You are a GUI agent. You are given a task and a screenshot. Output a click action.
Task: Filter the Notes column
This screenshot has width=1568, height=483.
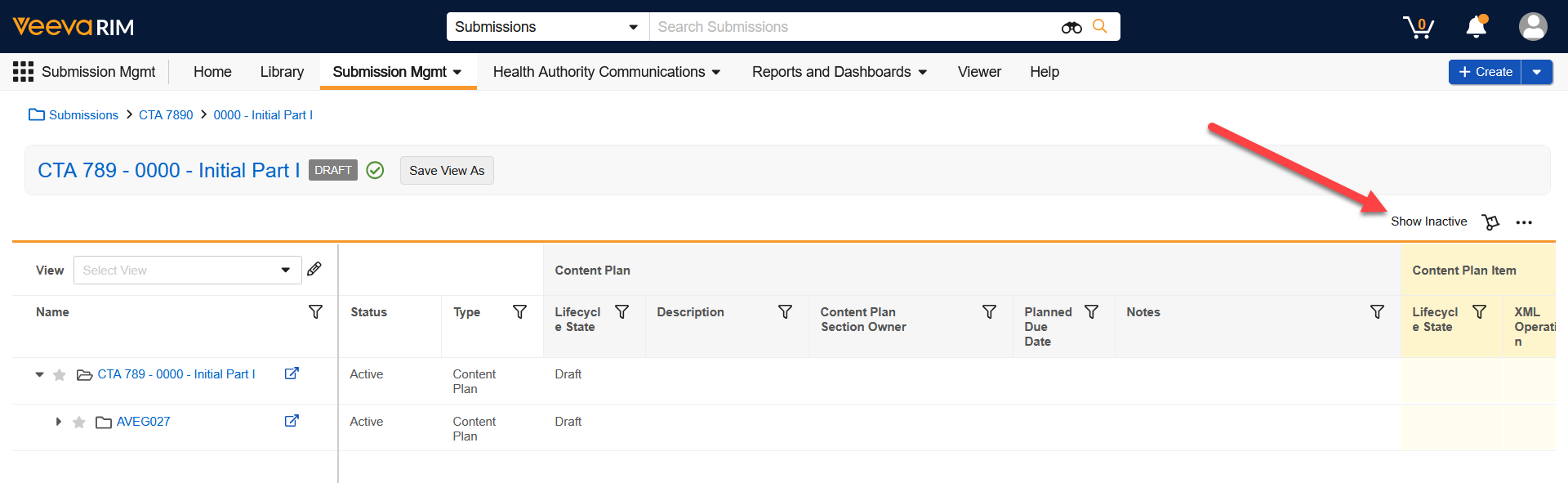coord(1377,311)
